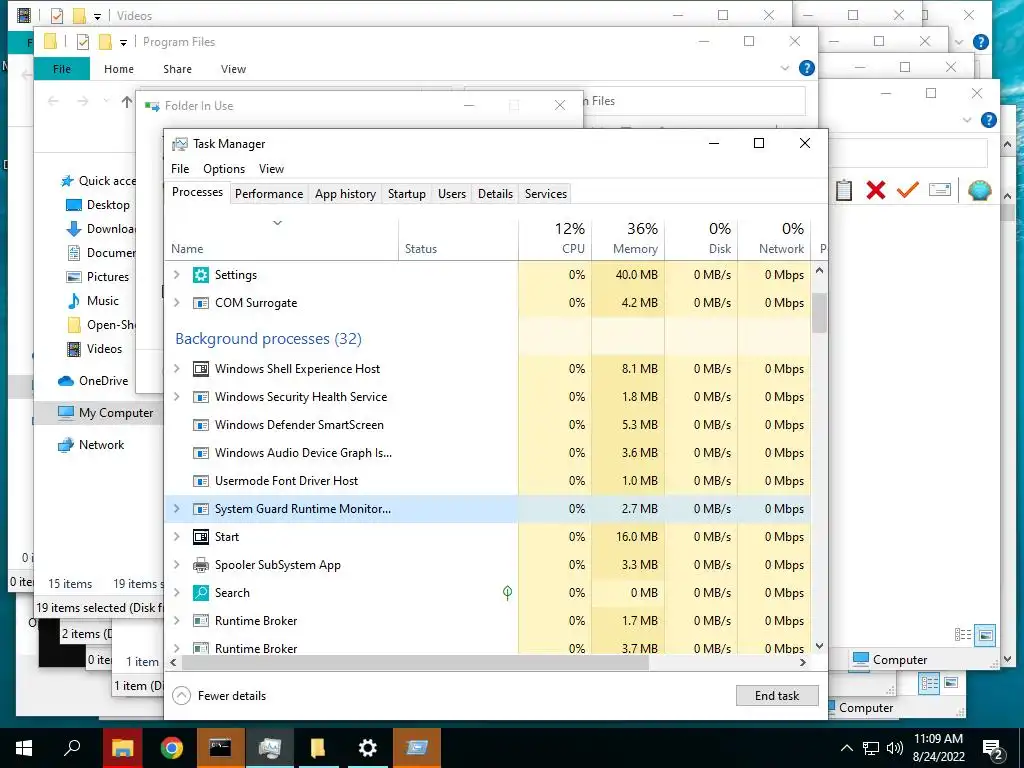1024x768 pixels.
Task: Open File Explorer from the taskbar
Action: click(122, 748)
